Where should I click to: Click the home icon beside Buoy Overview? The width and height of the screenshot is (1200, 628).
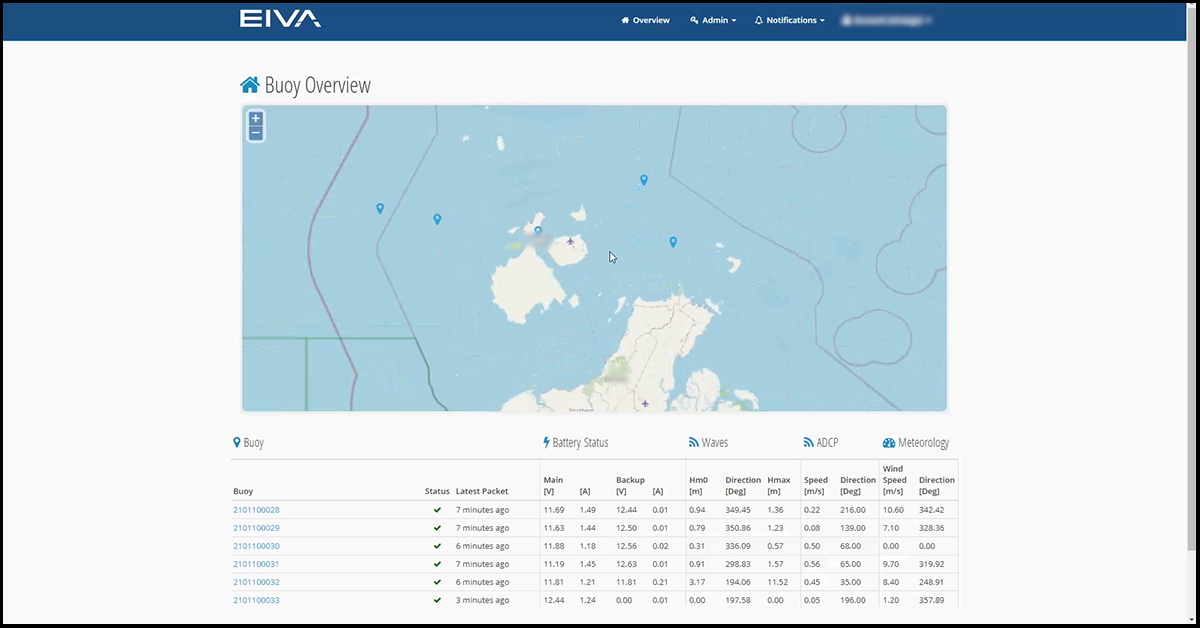click(x=250, y=85)
